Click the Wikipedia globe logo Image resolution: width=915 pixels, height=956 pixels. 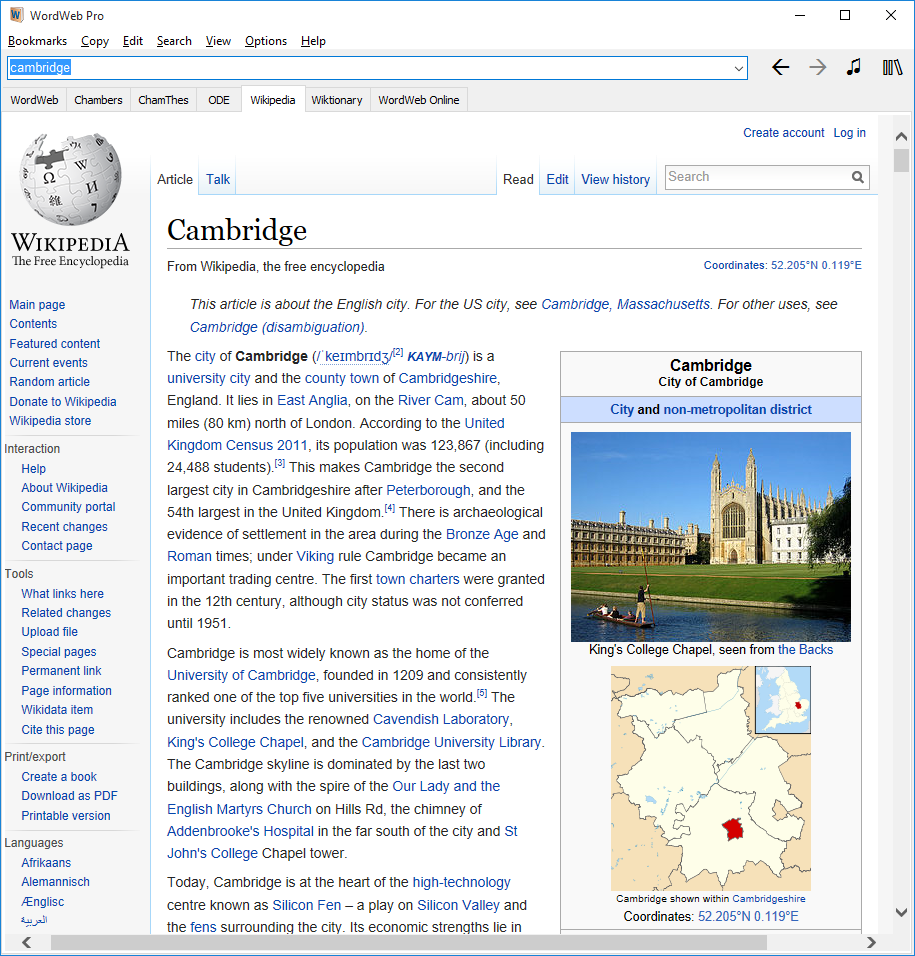[70, 179]
